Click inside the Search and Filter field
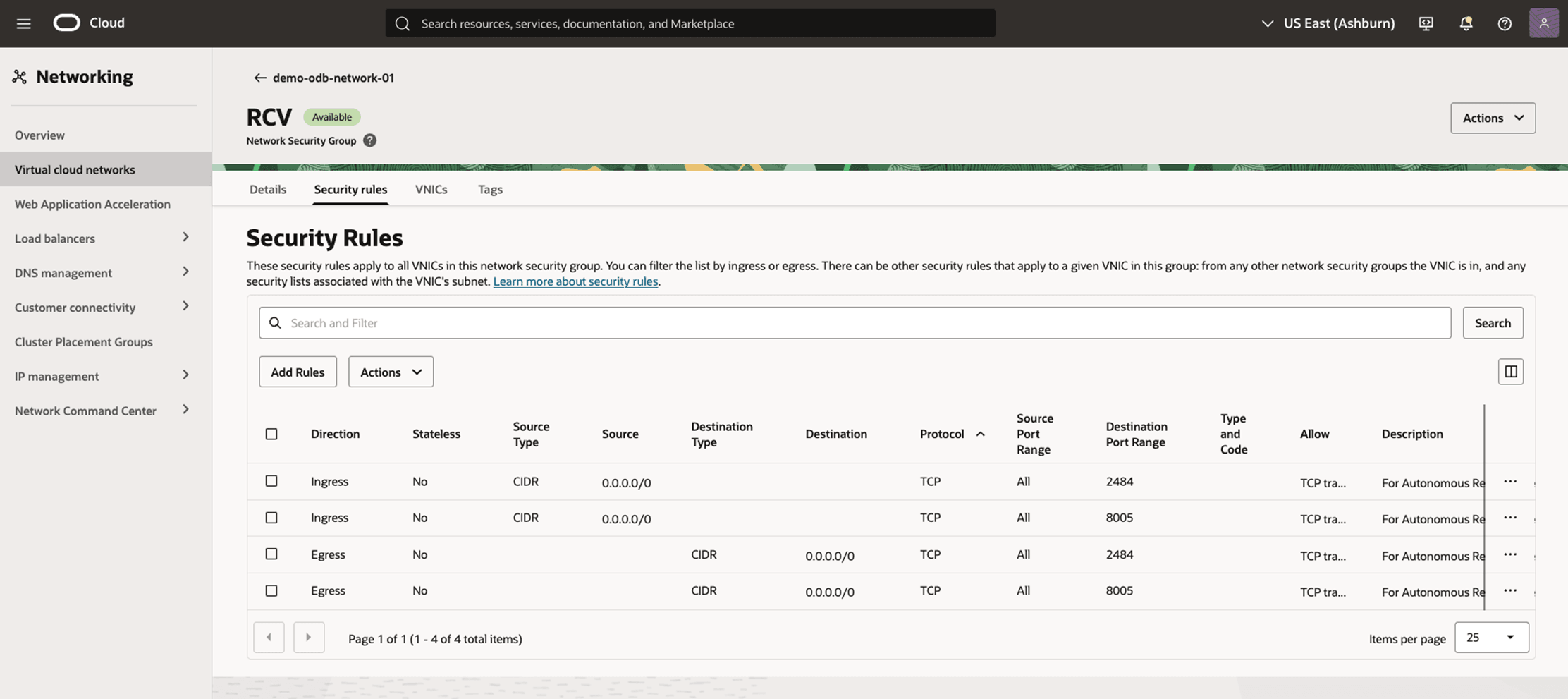Image resolution: width=1568 pixels, height=699 pixels. [x=635, y=322]
